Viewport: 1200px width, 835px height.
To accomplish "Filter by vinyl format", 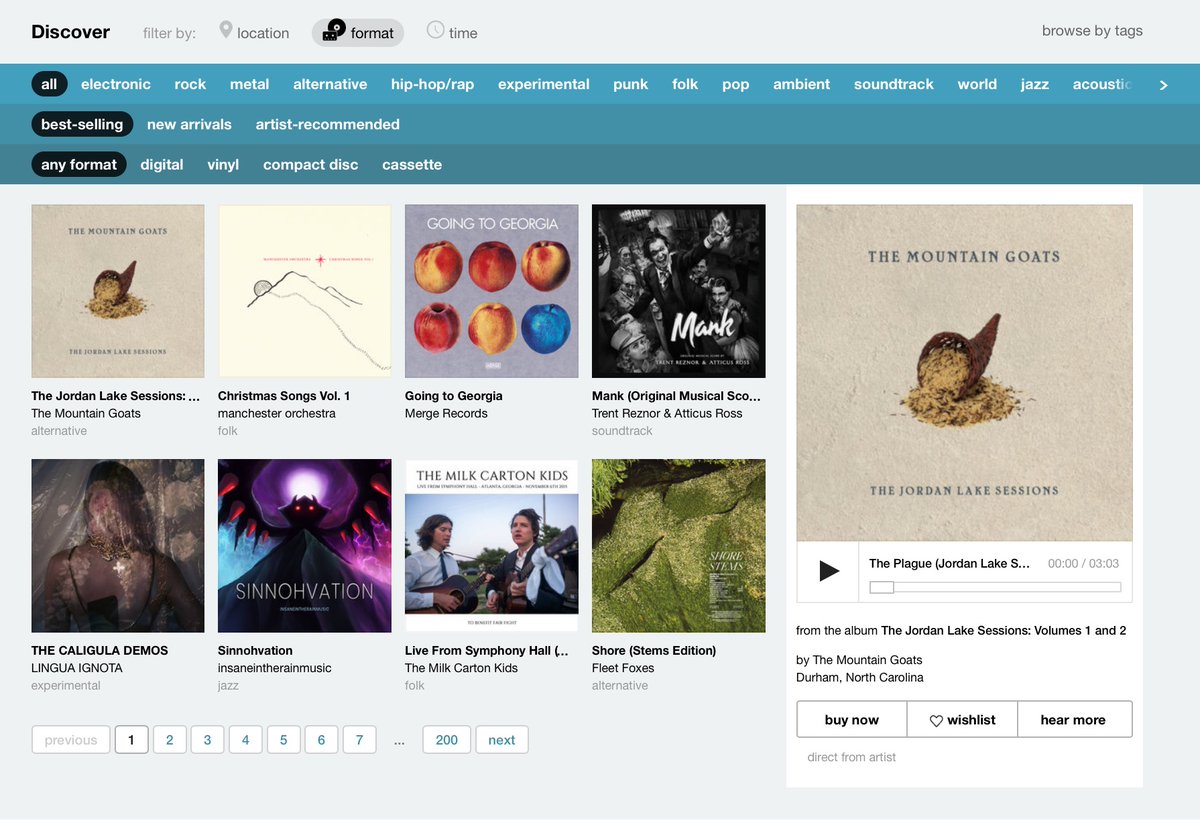I will pos(223,164).
